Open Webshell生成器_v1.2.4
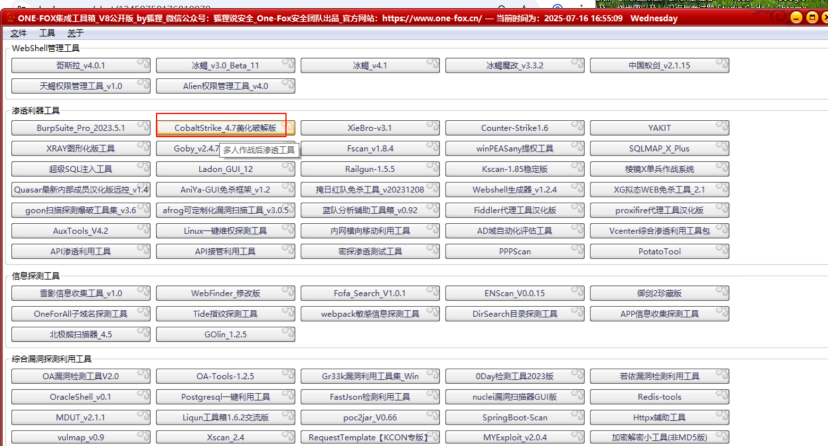The image size is (829, 446). 515,190
